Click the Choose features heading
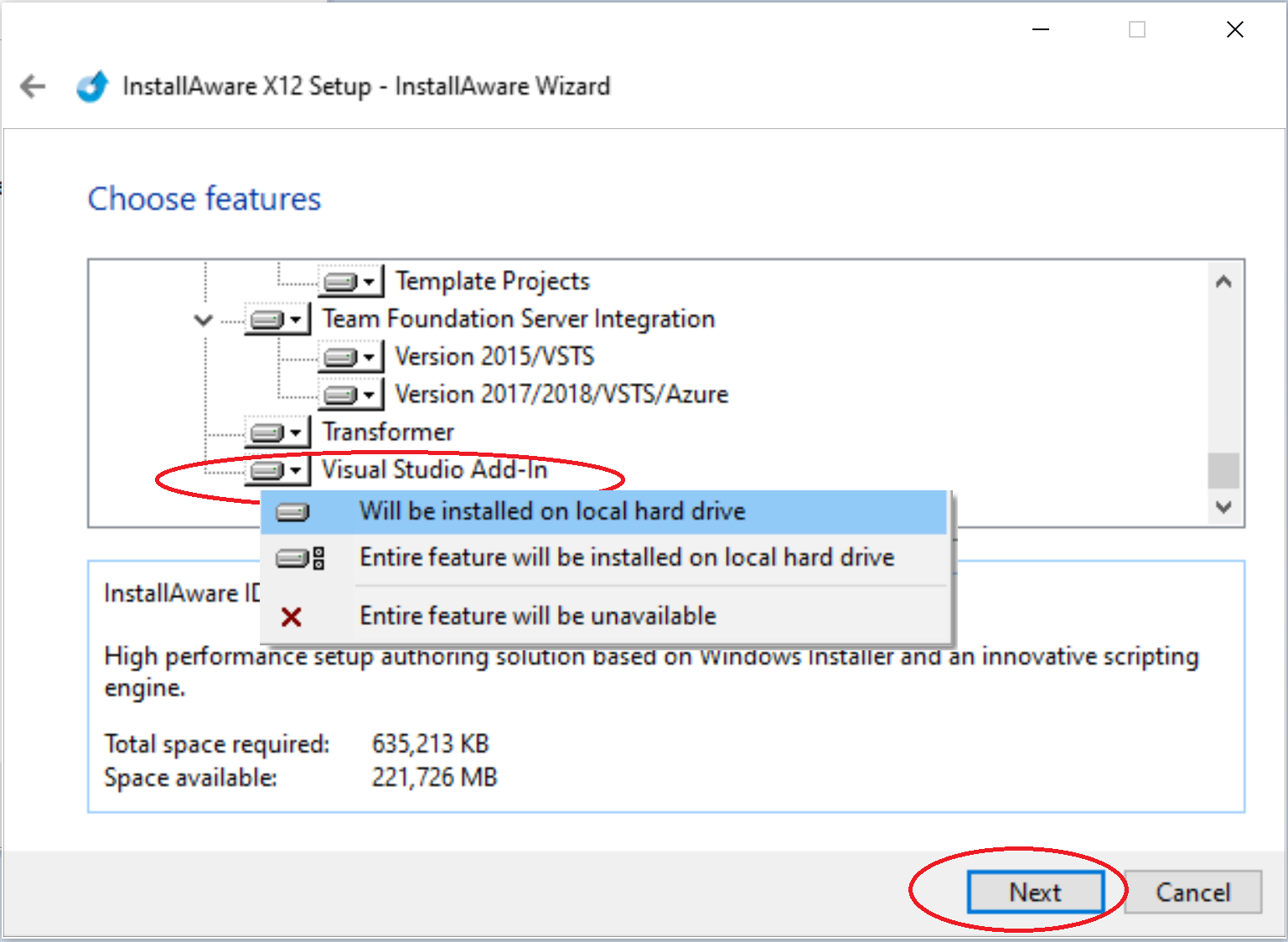This screenshot has height=942, width=1288. (x=204, y=199)
